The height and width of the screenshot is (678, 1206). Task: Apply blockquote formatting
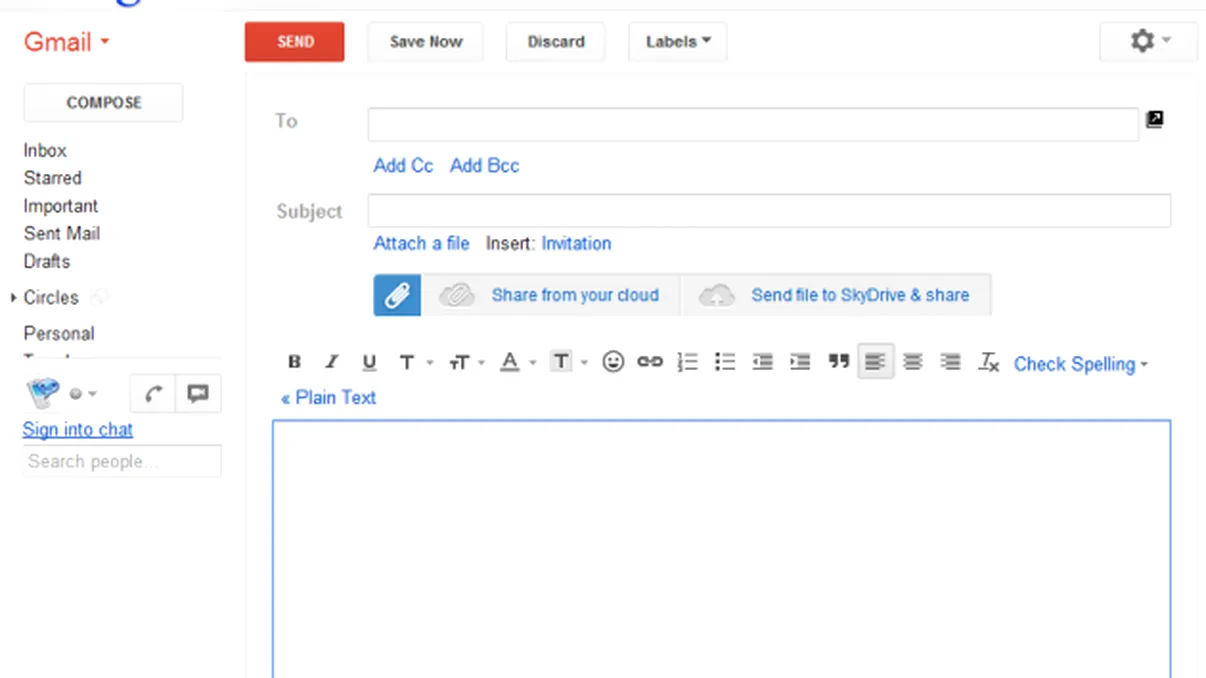pos(838,362)
